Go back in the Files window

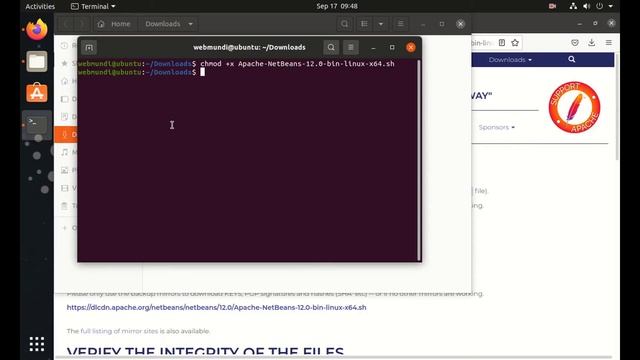[x=66, y=24]
